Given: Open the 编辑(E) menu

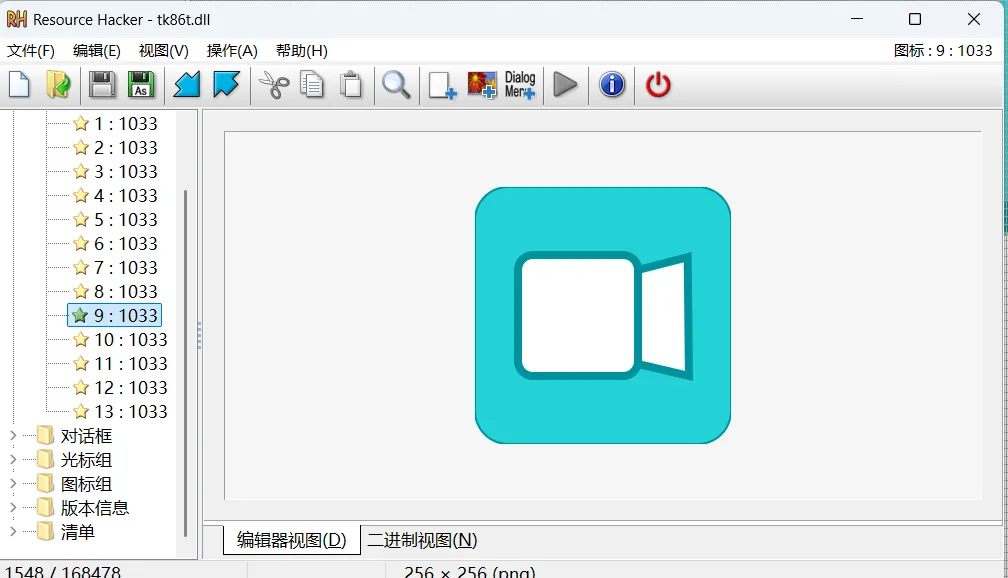Looking at the screenshot, I should pyautogui.click(x=96, y=51).
